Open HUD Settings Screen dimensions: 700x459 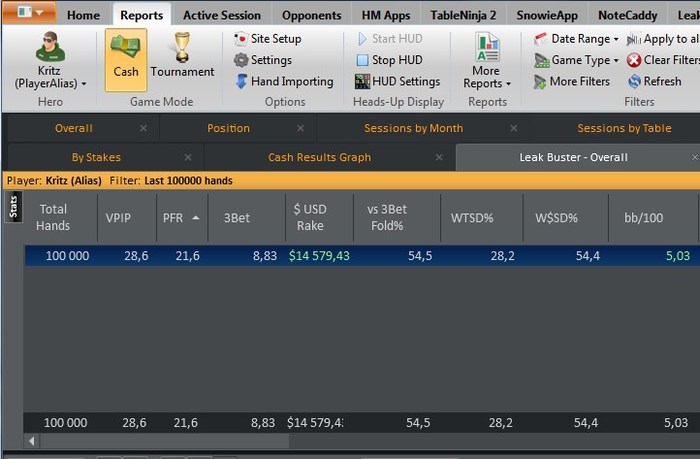coord(397,81)
